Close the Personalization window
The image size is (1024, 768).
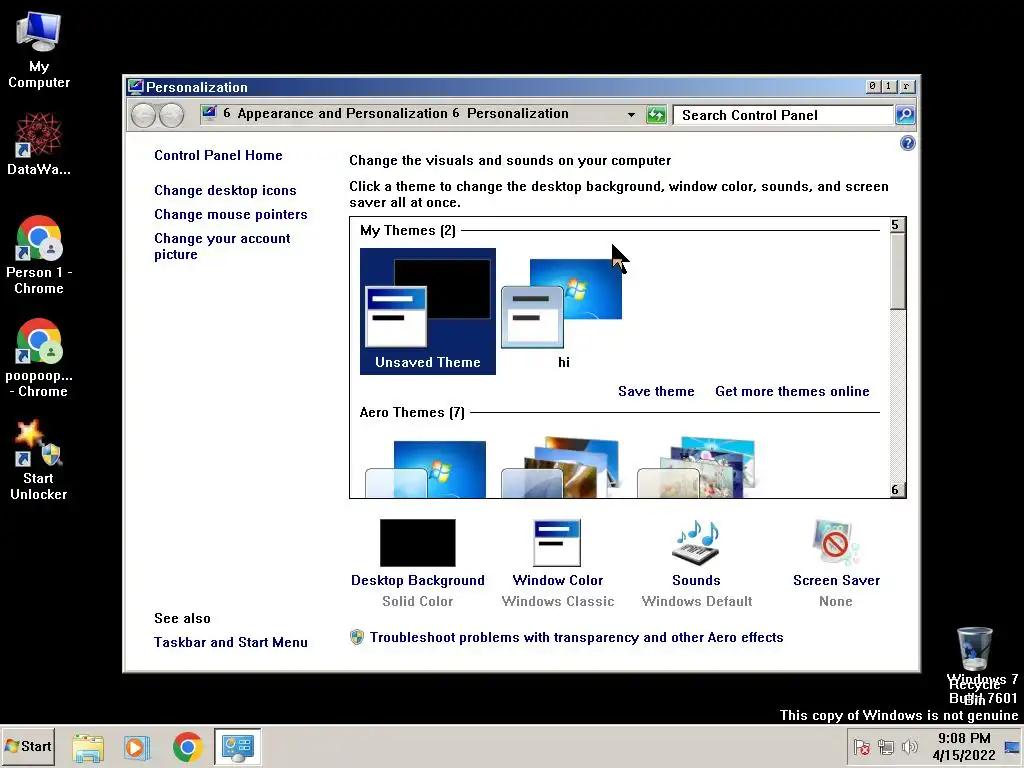click(x=906, y=86)
